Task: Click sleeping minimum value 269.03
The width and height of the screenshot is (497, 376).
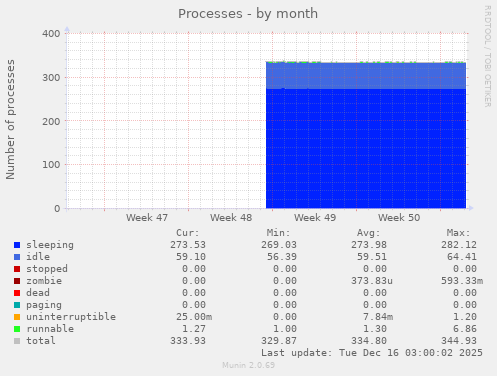Action: (279, 245)
